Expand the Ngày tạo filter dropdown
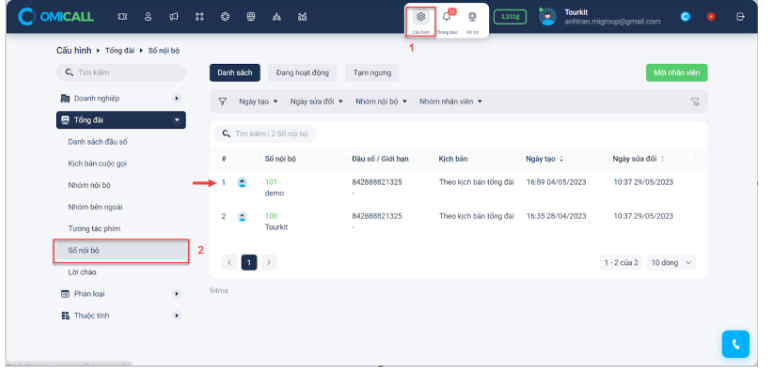771x369 pixels. [258, 101]
